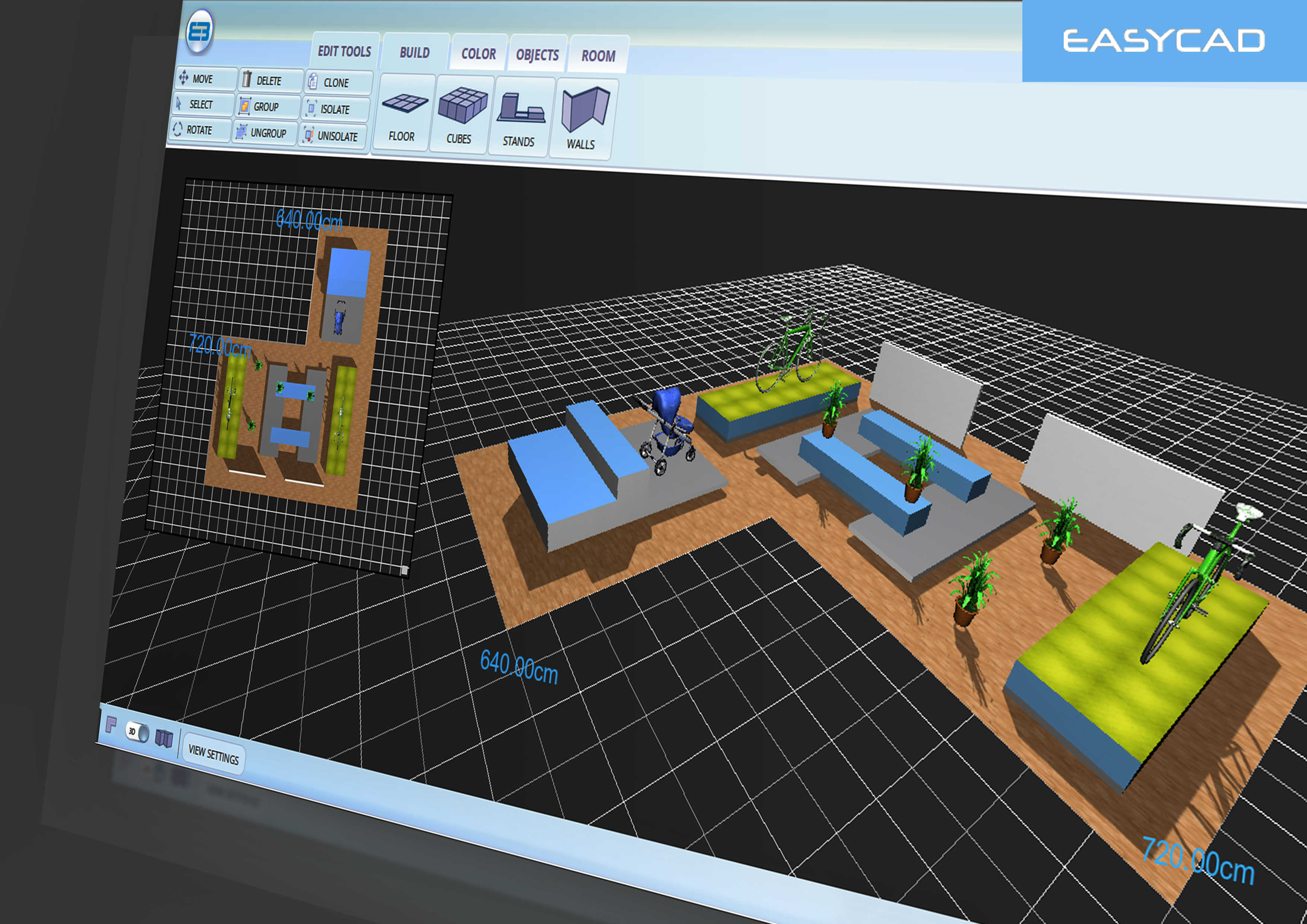Toggle the 3D view switch

click(x=137, y=732)
